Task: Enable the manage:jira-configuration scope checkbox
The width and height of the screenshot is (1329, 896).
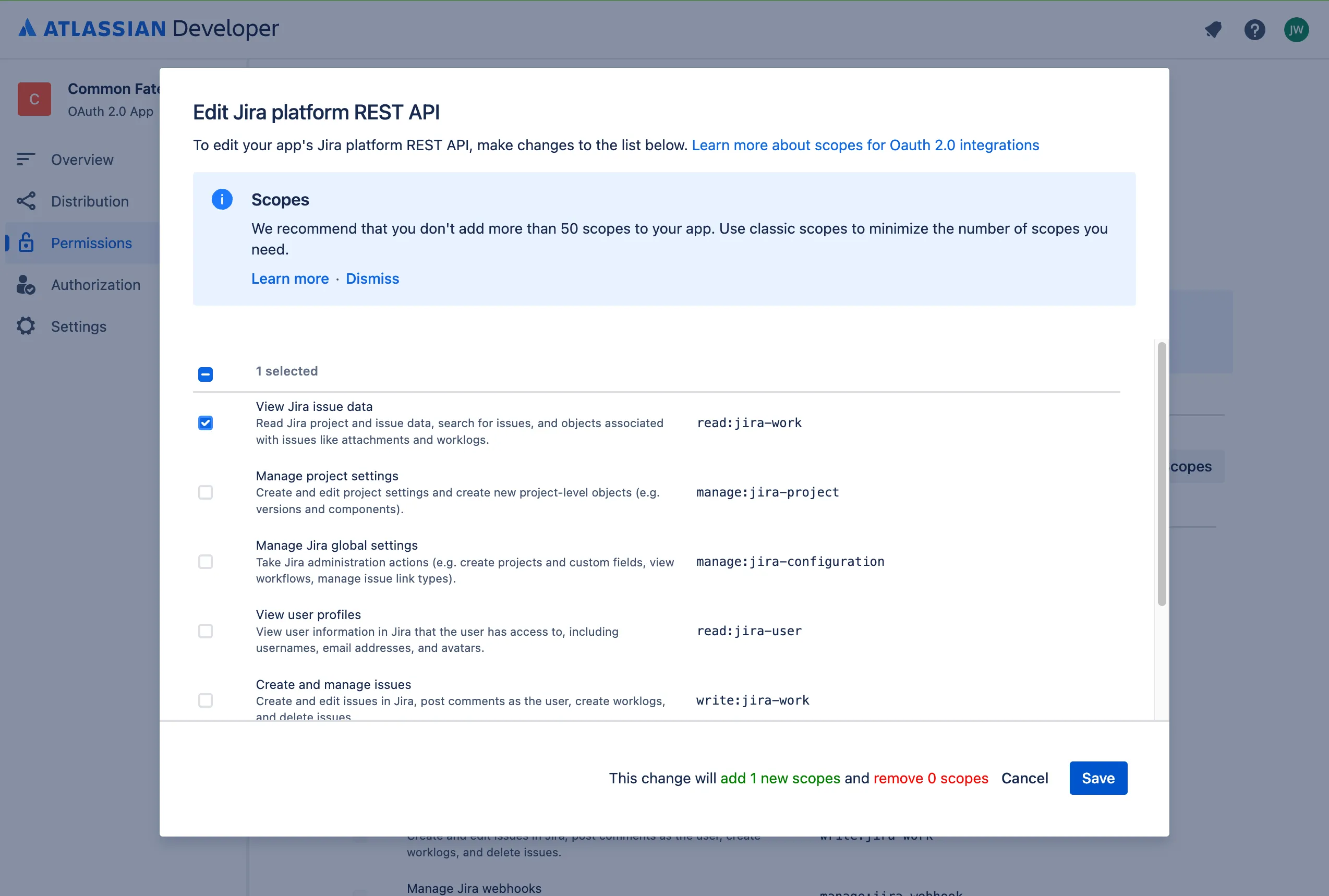Action: pos(205,562)
